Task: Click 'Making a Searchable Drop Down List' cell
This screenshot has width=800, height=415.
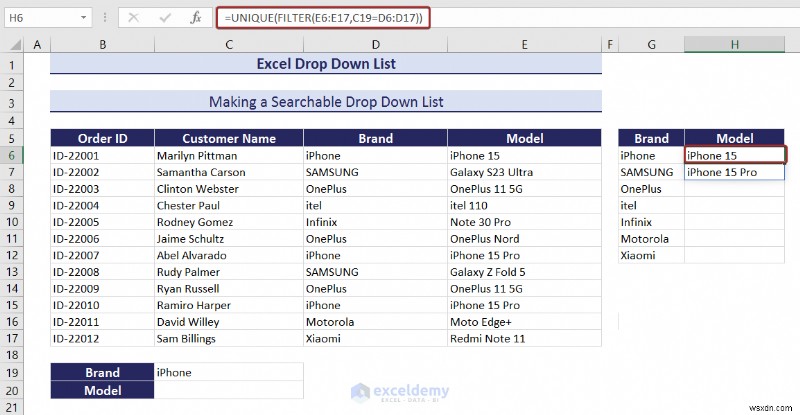Action: coord(326,102)
